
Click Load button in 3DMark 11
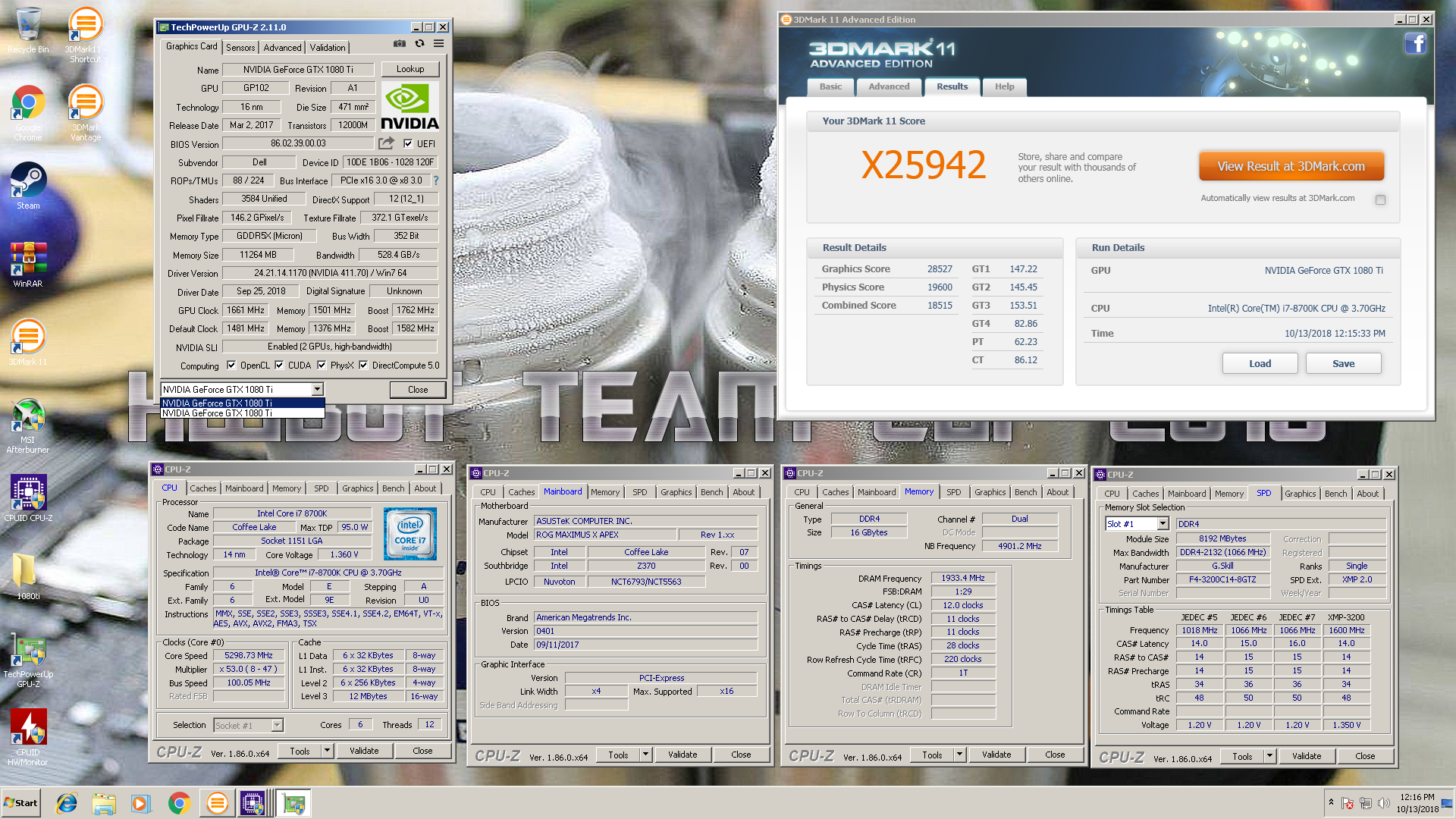click(x=1260, y=363)
